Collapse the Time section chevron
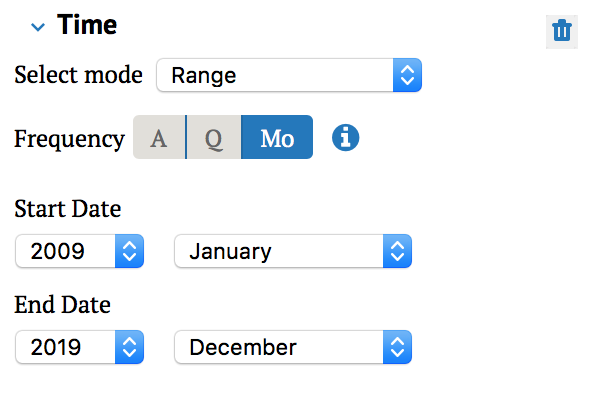592x396 pixels. coord(38,27)
